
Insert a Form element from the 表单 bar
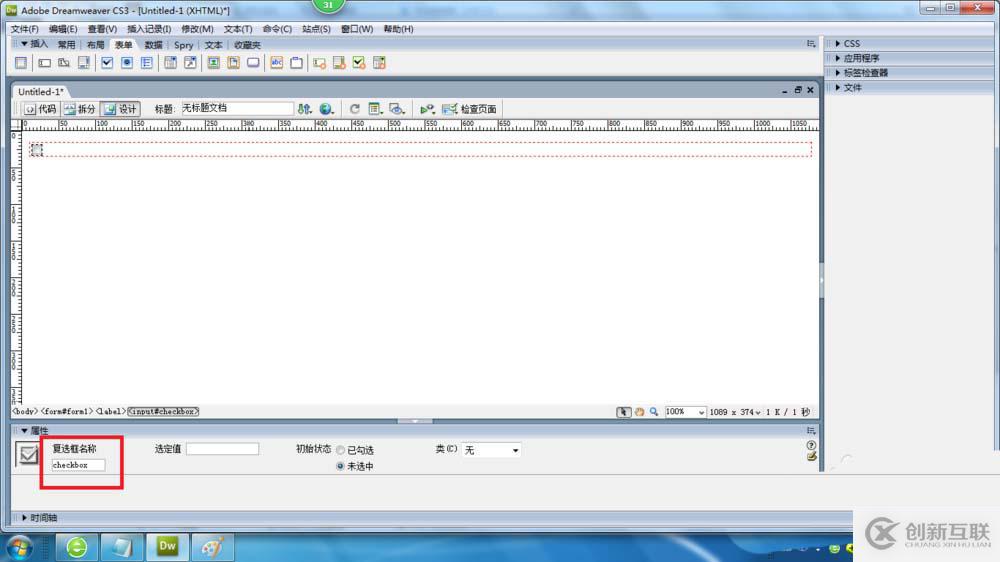(21, 63)
